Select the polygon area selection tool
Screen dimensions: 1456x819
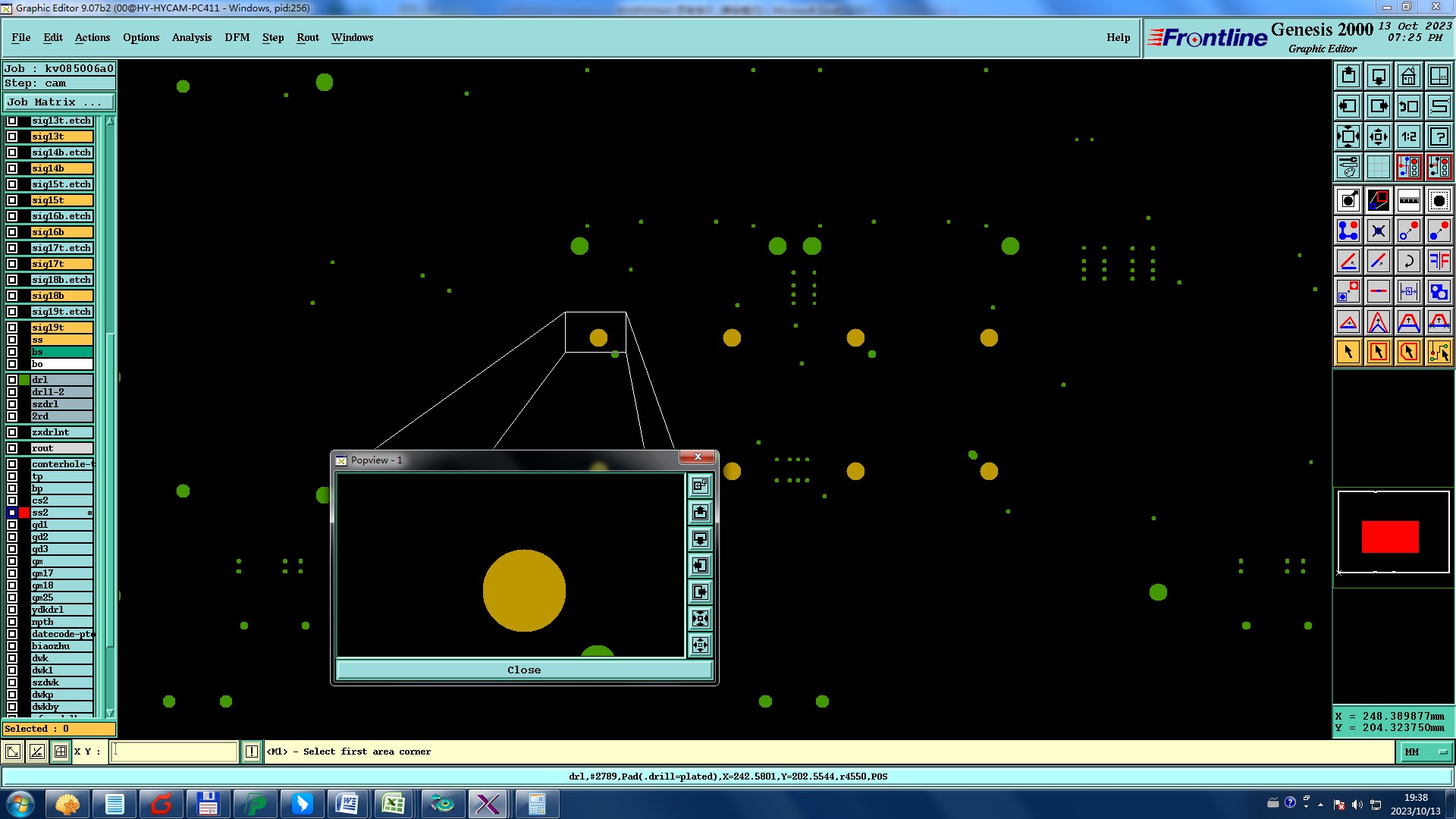pos(1409,352)
